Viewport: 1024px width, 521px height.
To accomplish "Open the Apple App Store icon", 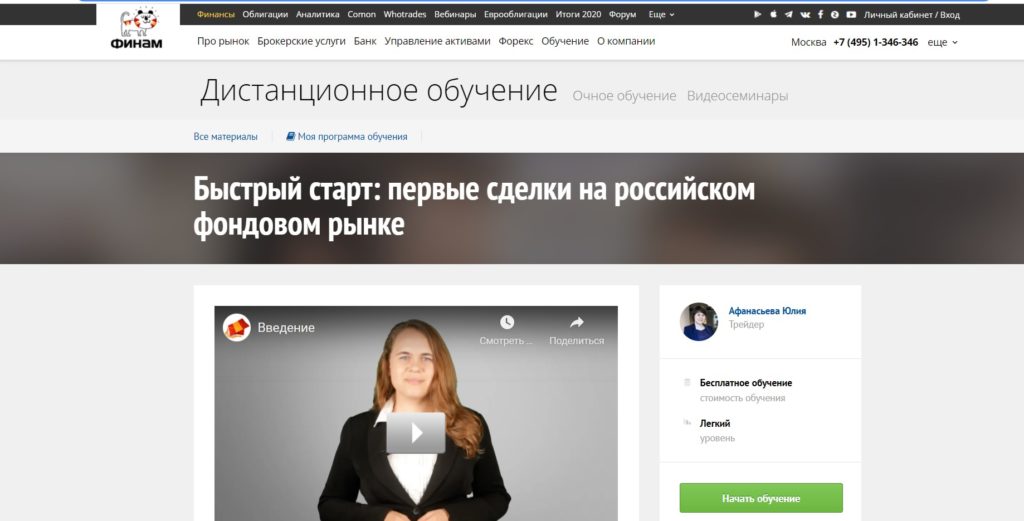I will [x=773, y=15].
